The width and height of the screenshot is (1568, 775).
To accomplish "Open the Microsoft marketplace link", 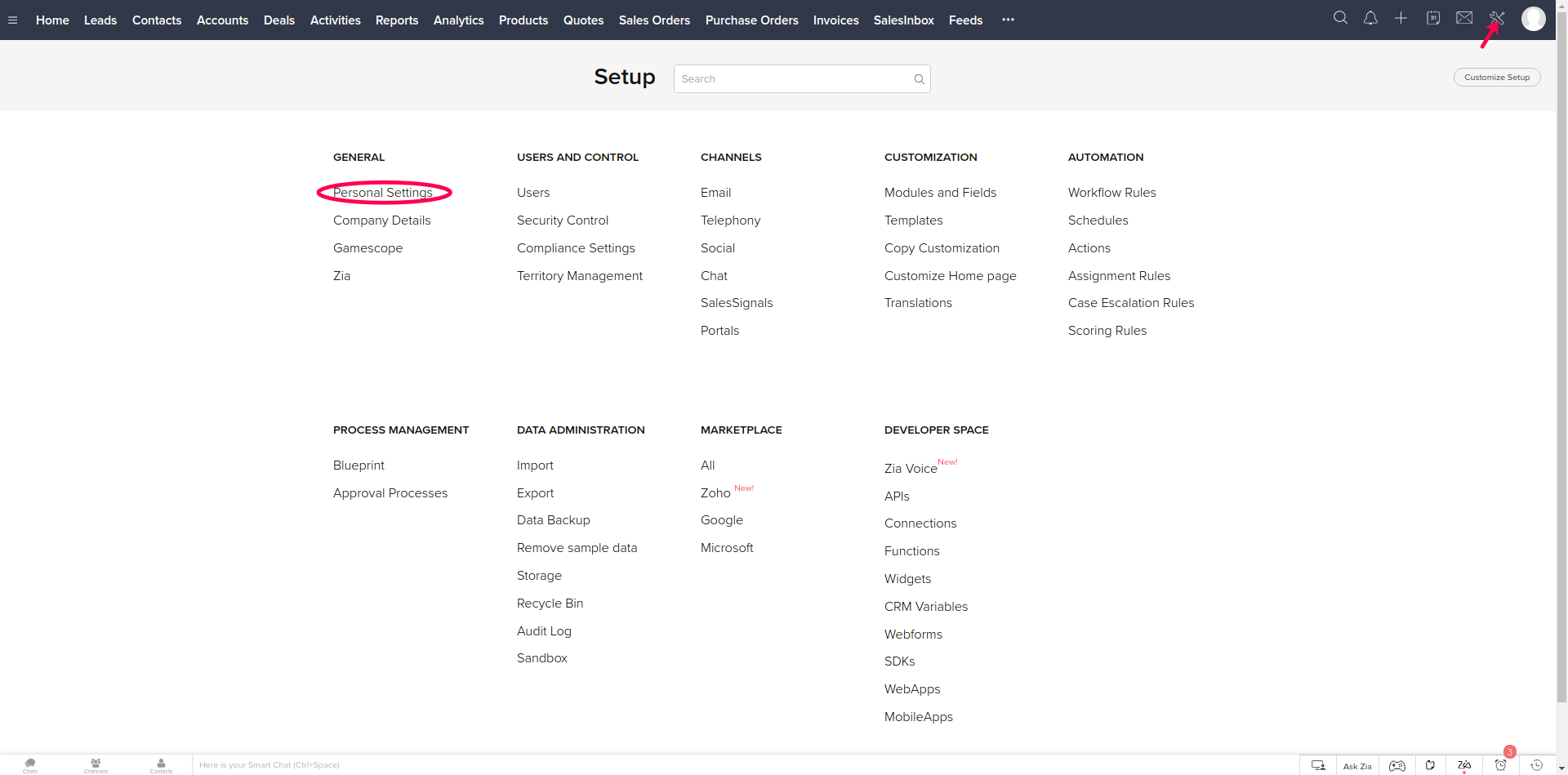I will (x=727, y=548).
